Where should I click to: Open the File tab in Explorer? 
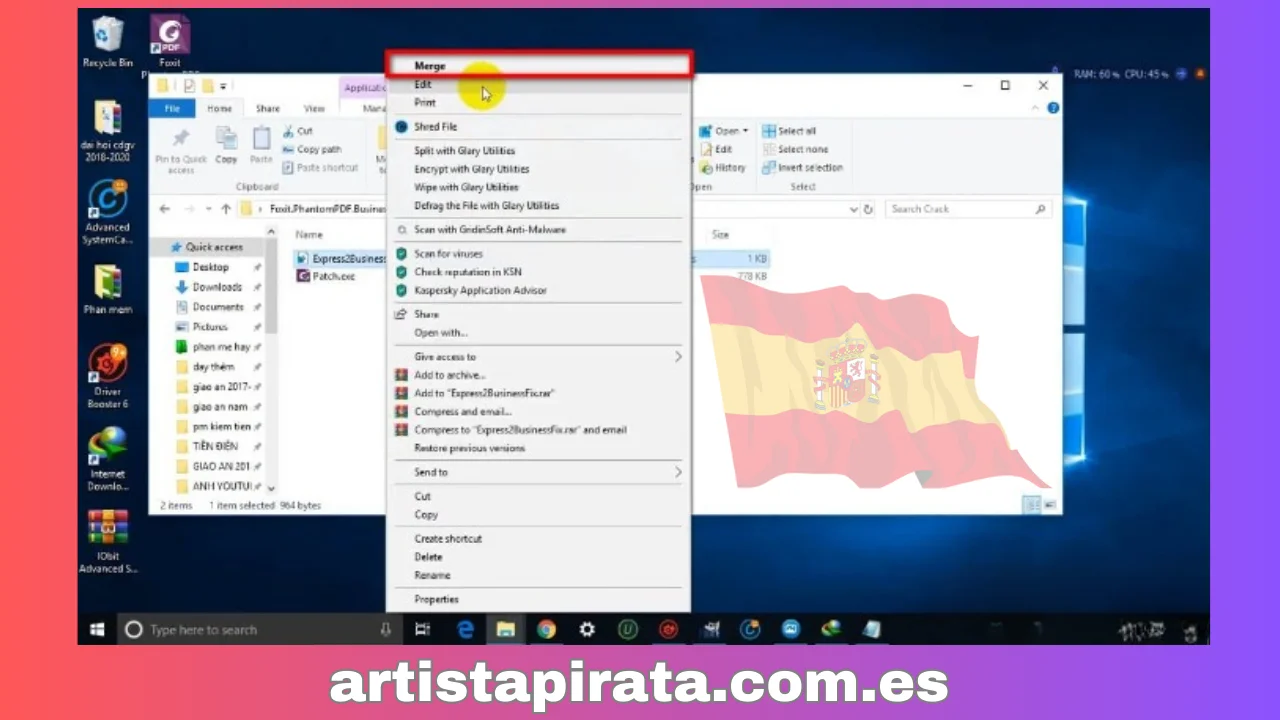tap(172, 108)
